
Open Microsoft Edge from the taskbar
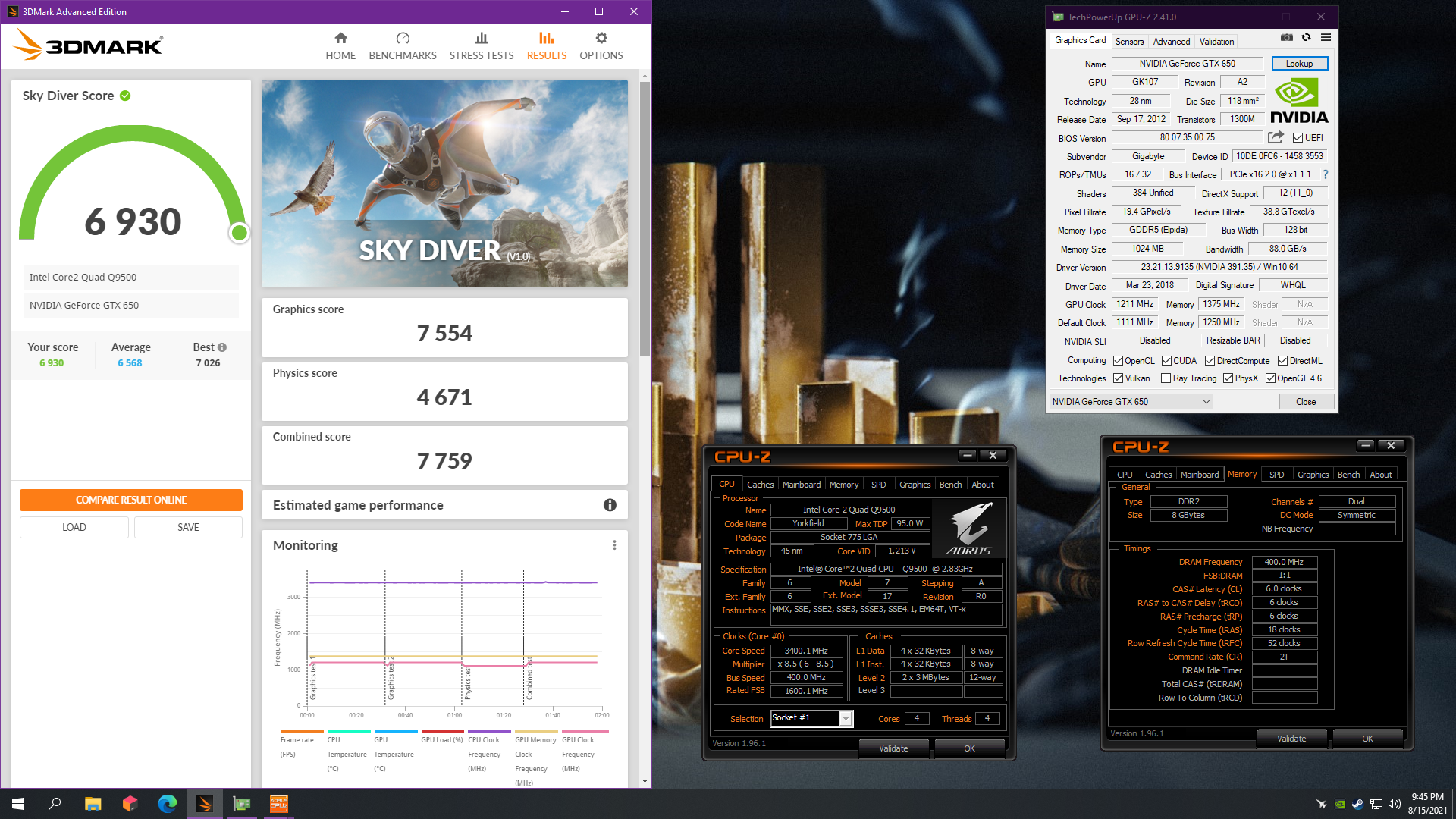pos(167,804)
